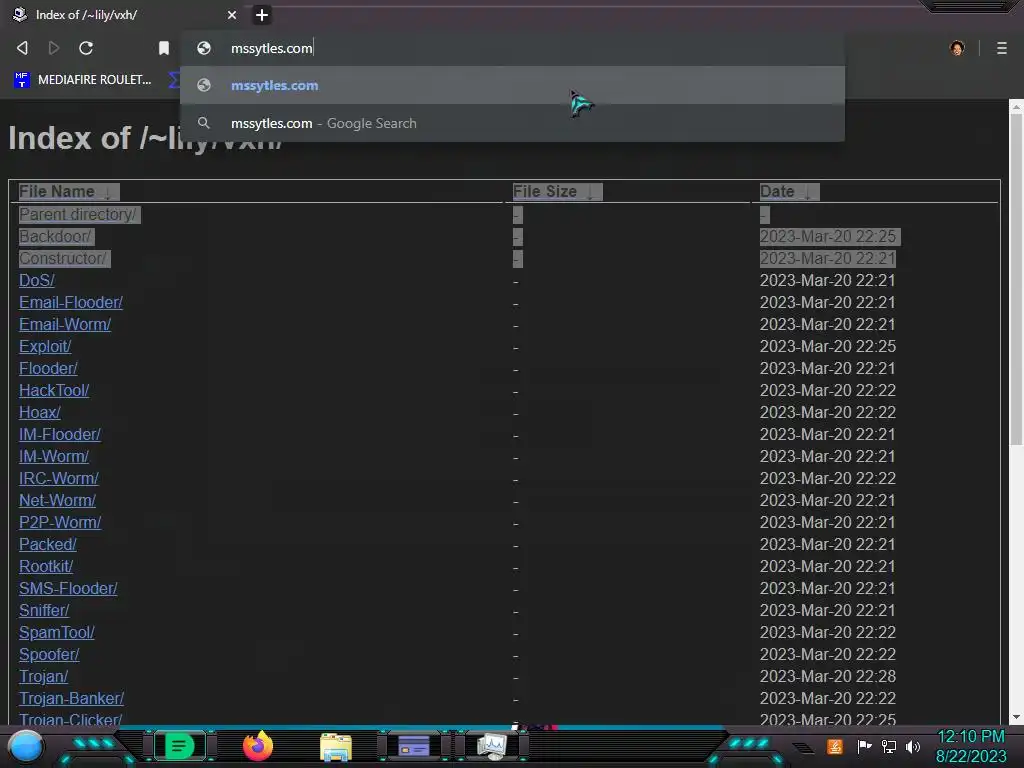This screenshot has width=1024, height=768.
Task: Open the Backdoor/ folder
Action: pyautogui.click(x=55, y=236)
